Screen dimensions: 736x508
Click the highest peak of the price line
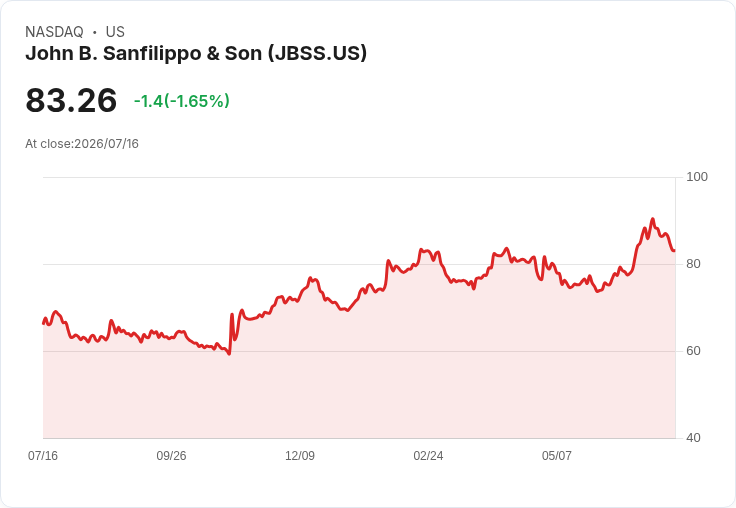(652, 219)
